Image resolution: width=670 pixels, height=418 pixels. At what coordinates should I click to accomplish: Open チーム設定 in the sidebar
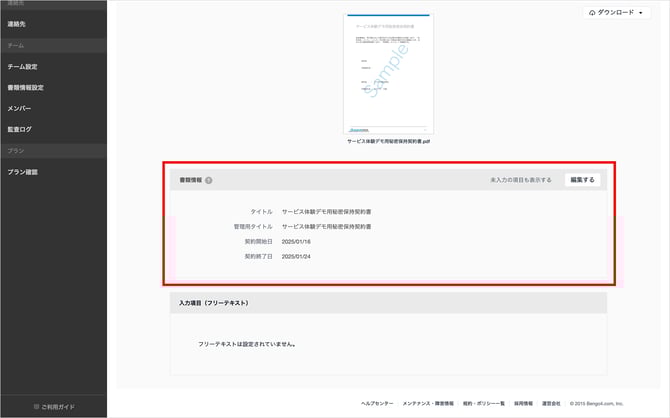click(x=22, y=67)
